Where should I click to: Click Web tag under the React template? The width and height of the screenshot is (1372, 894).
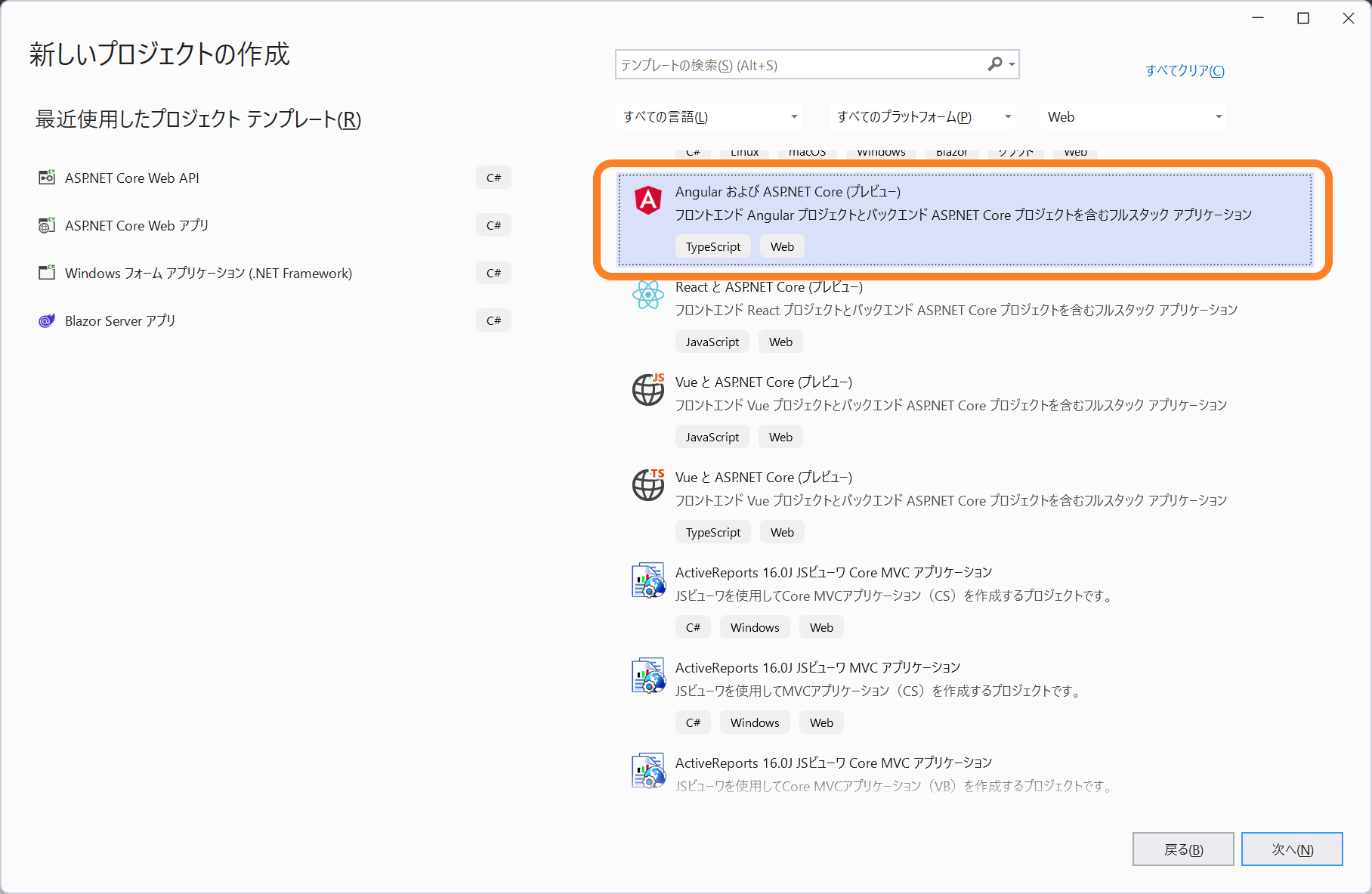[x=780, y=342]
